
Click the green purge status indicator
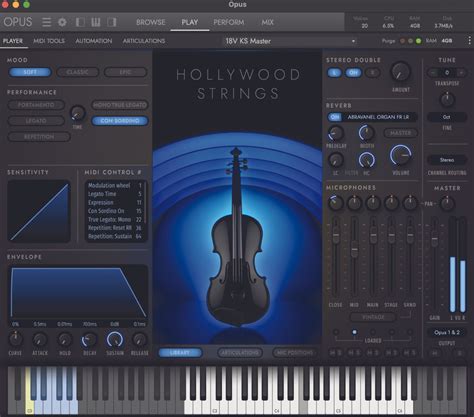coord(418,41)
